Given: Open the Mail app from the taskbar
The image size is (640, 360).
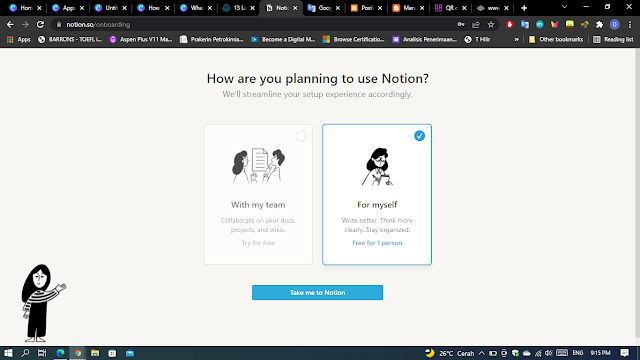Looking at the screenshot, I should 130,353.
